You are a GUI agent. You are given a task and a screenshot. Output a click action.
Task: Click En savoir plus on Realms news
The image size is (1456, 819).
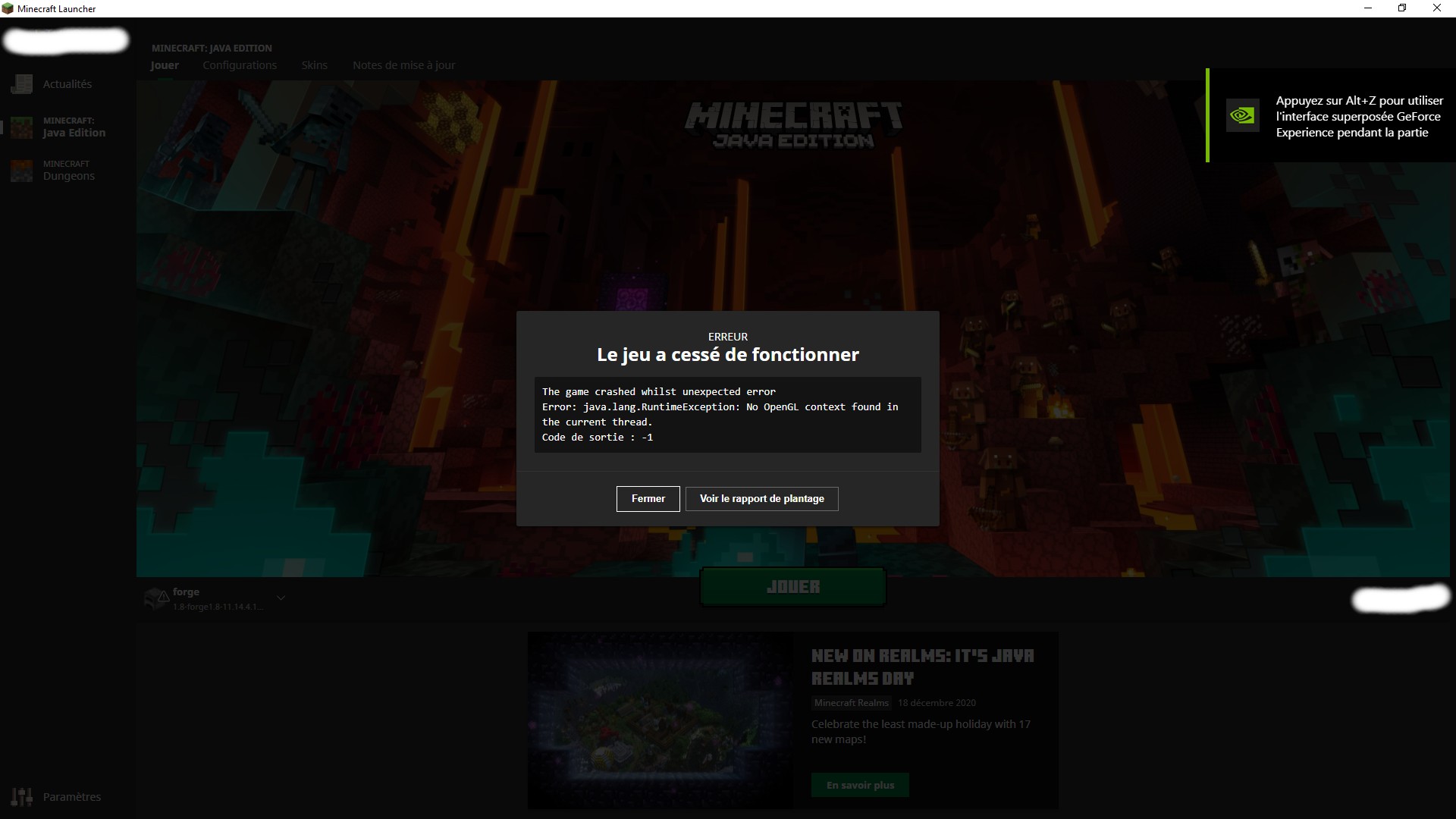click(860, 785)
